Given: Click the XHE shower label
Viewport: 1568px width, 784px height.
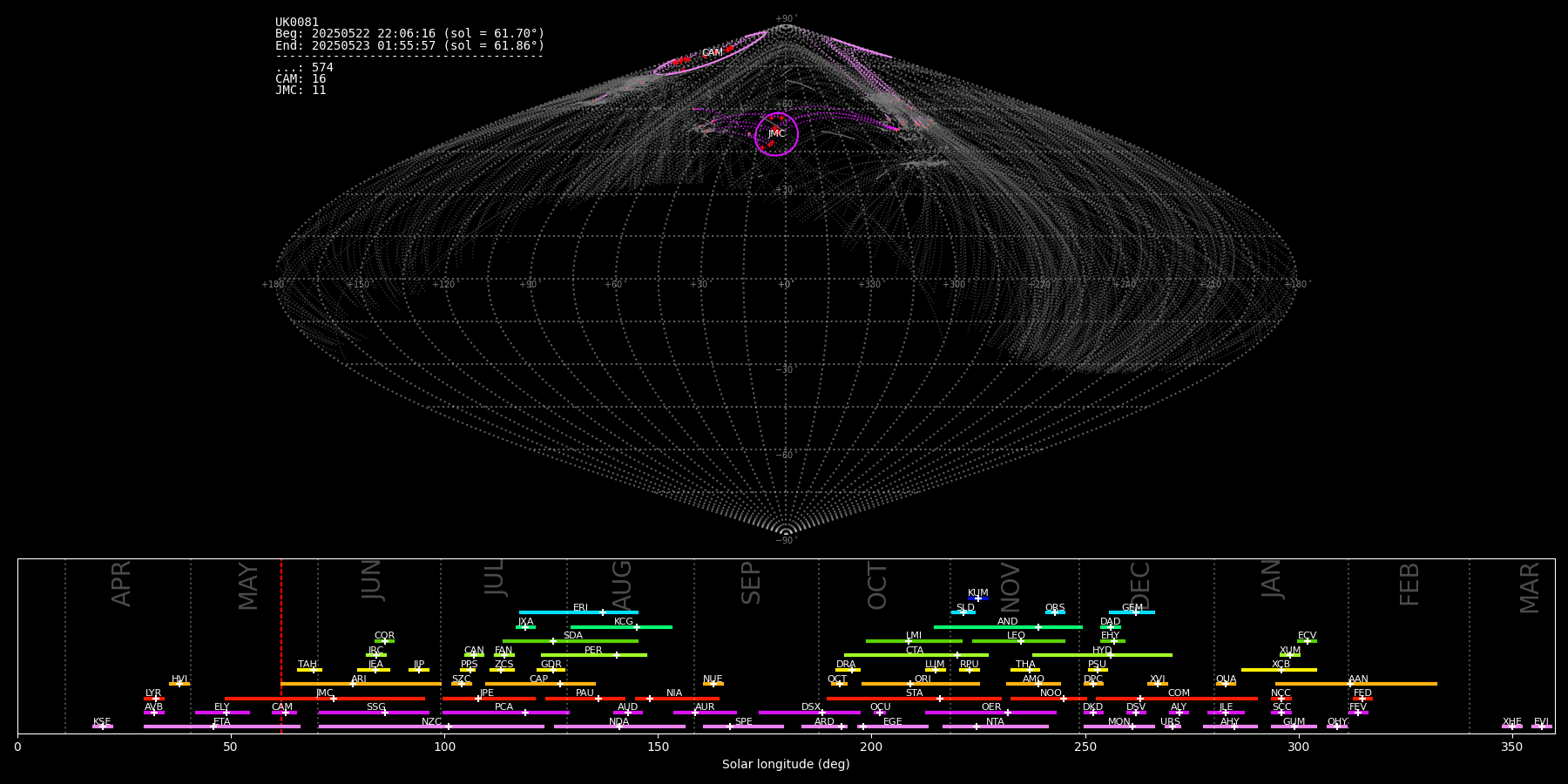Looking at the screenshot, I should pyautogui.click(x=1511, y=722).
